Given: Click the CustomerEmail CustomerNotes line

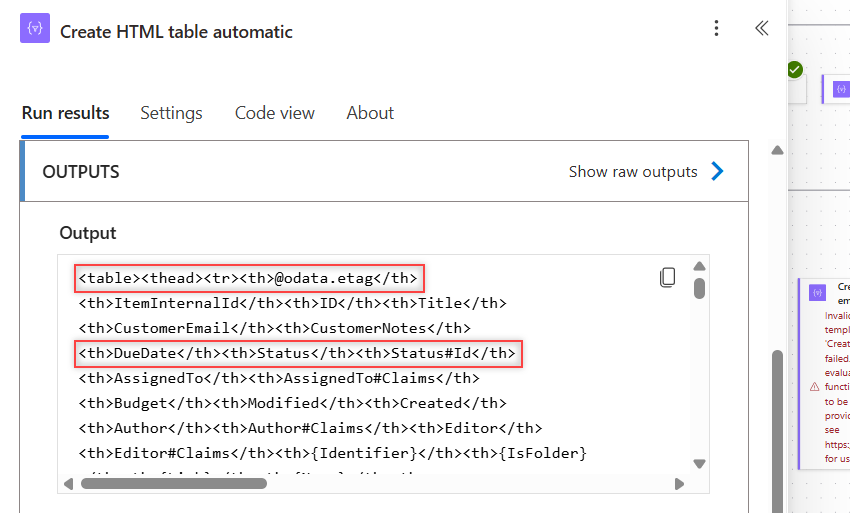Looking at the screenshot, I should click(275, 328).
